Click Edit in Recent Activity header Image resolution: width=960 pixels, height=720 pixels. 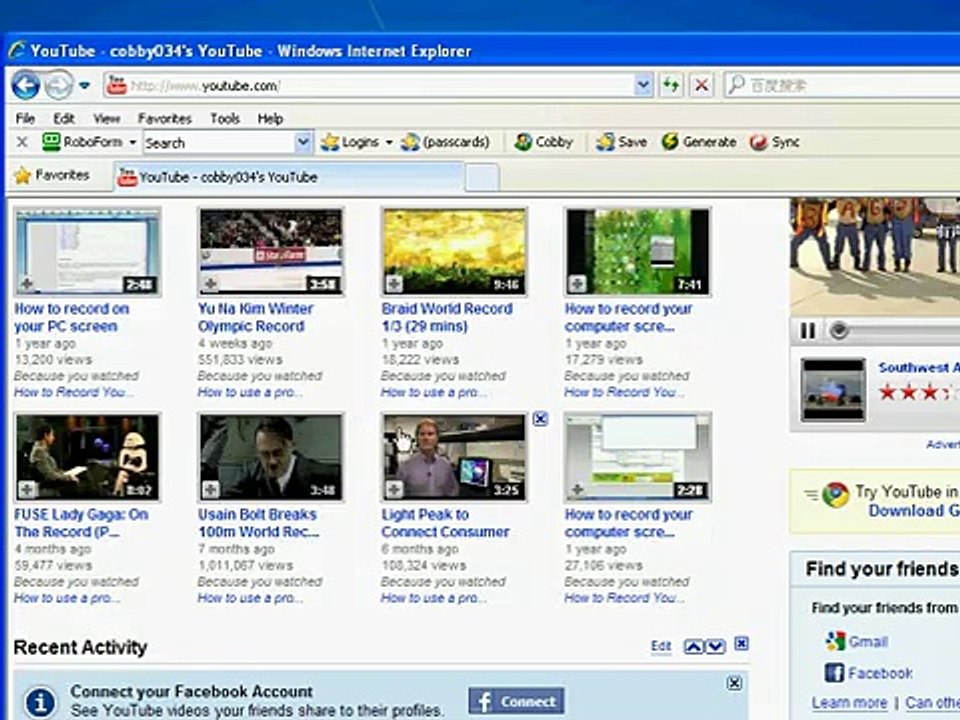pyautogui.click(x=661, y=646)
